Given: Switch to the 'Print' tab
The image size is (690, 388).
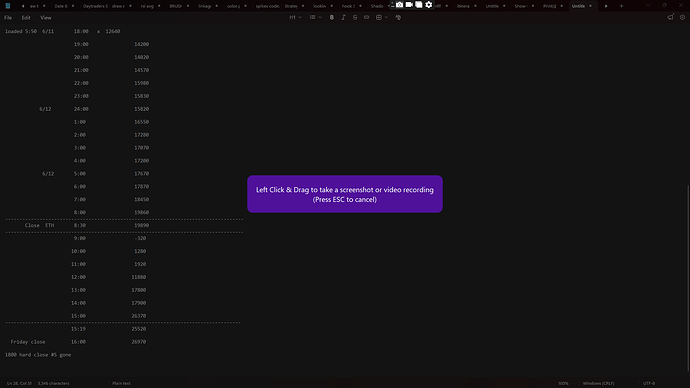Looking at the screenshot, I should (549, 6).
